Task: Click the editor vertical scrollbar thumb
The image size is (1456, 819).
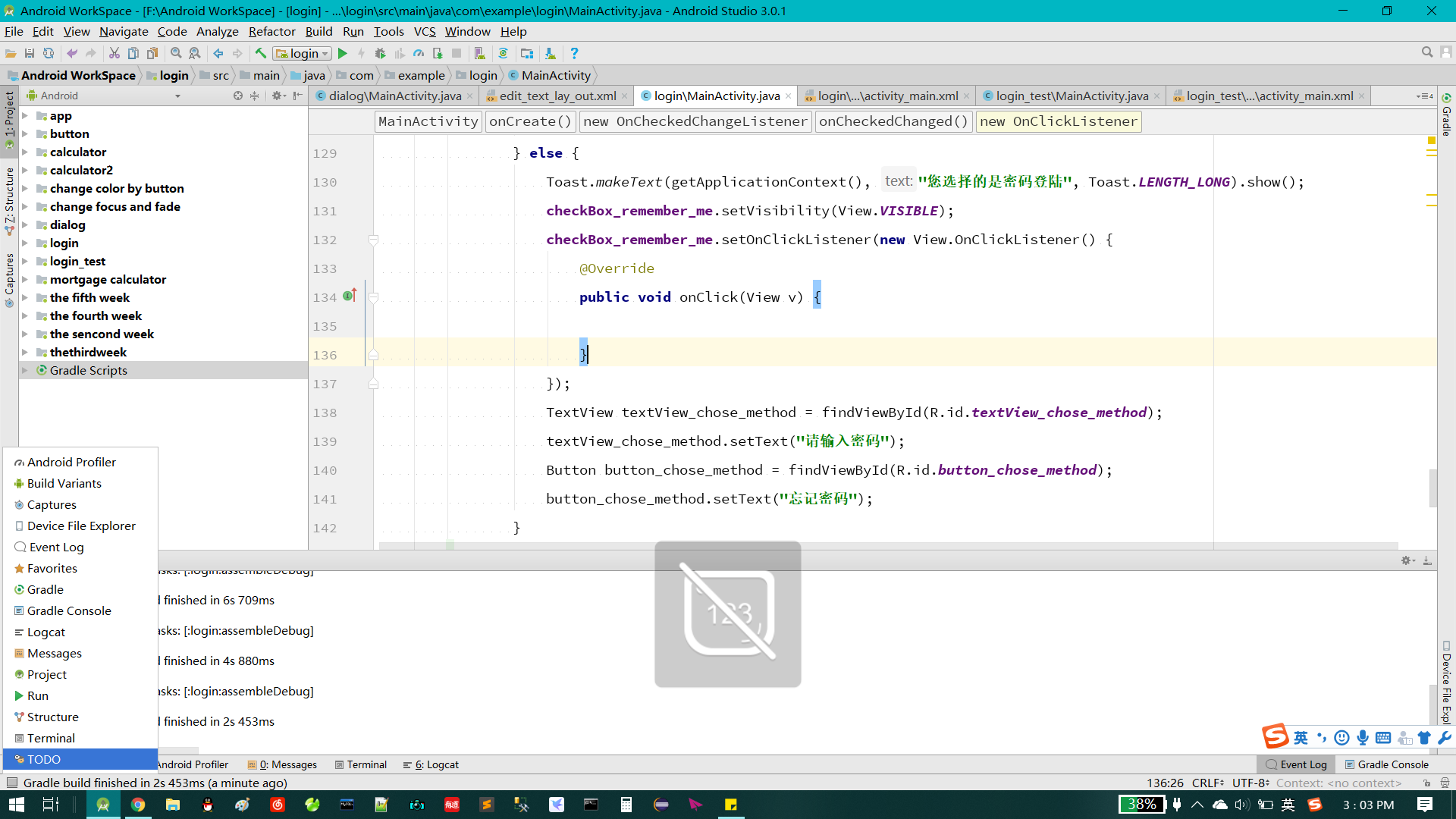Action: [x=1432, y=488]
